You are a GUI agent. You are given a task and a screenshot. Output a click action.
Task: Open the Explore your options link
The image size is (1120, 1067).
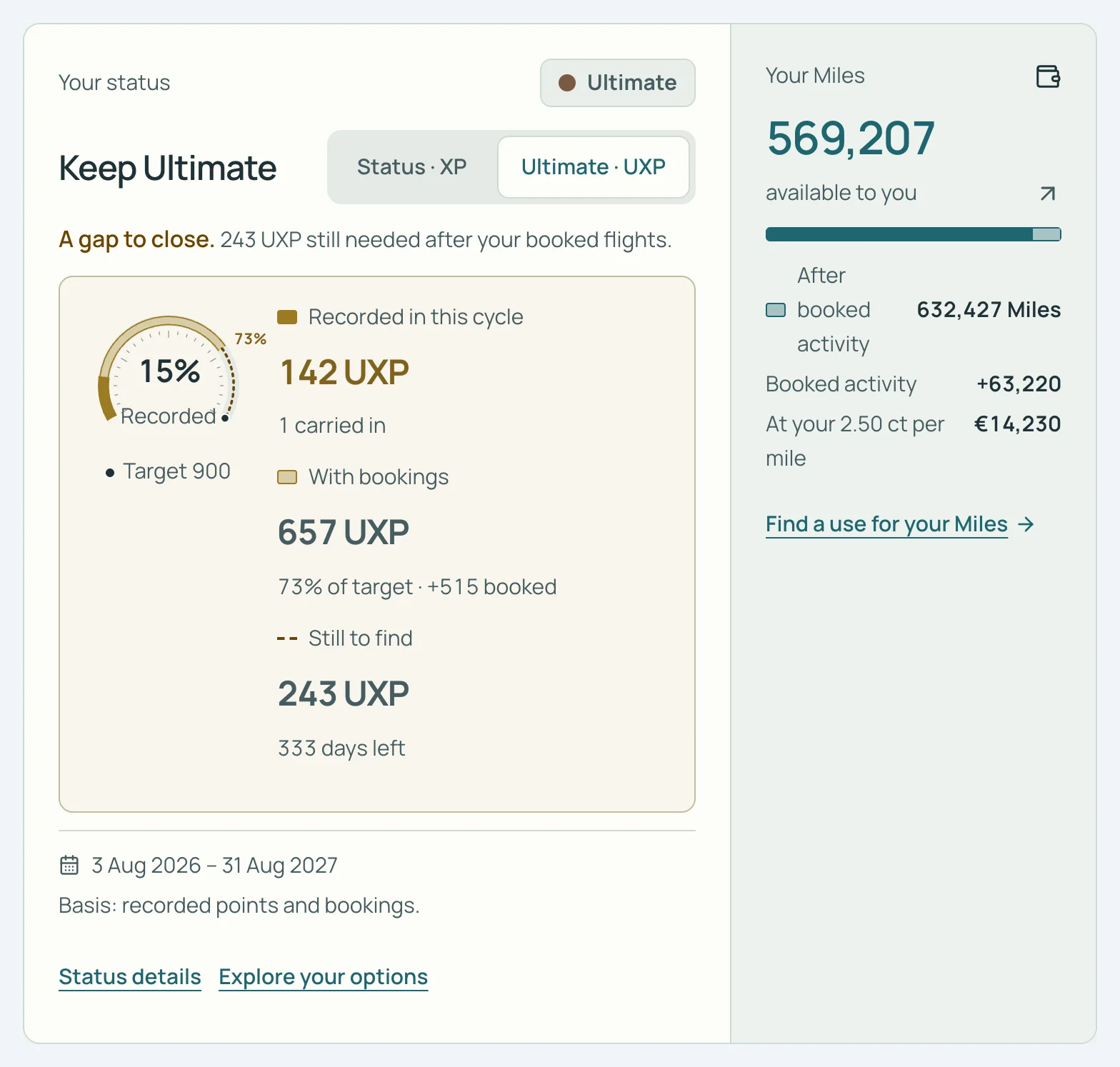(324, 976)
